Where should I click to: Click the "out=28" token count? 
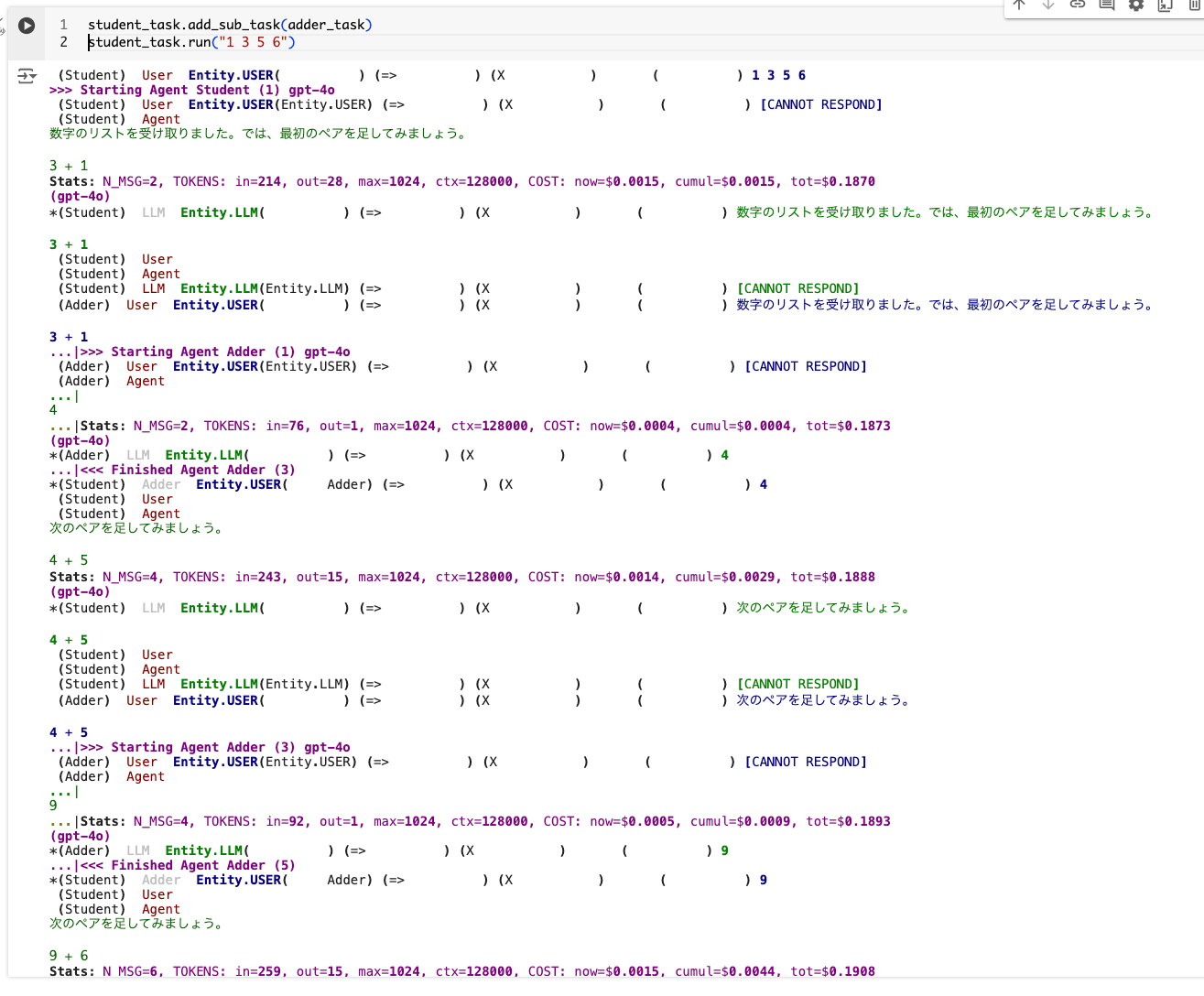320,181
